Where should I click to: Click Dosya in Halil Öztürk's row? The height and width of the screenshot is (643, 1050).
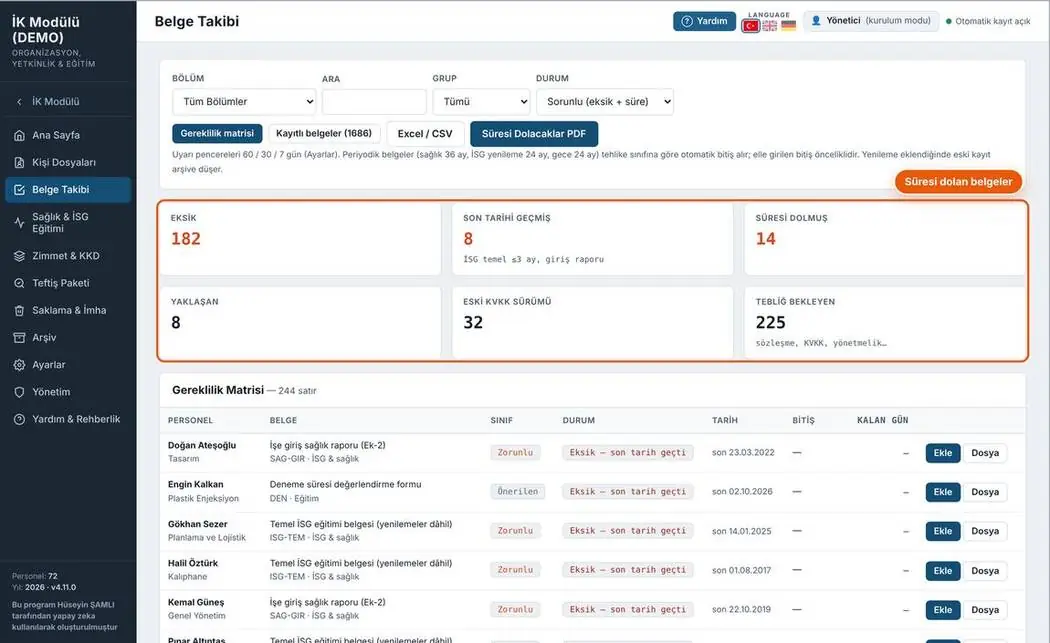pos(985,571)
